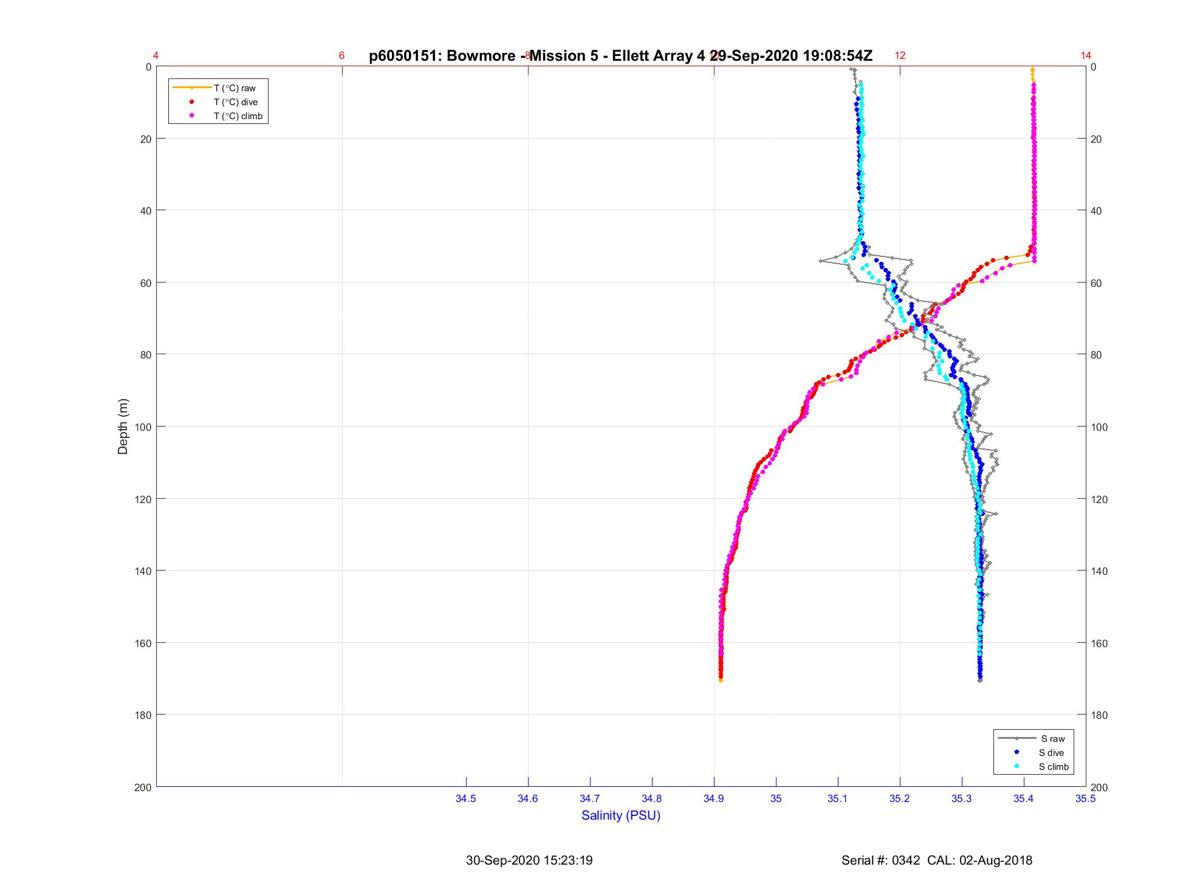Click salinity axis tick label 34.6
This screenshot has height=885, width=1200.
coord(528,799)
